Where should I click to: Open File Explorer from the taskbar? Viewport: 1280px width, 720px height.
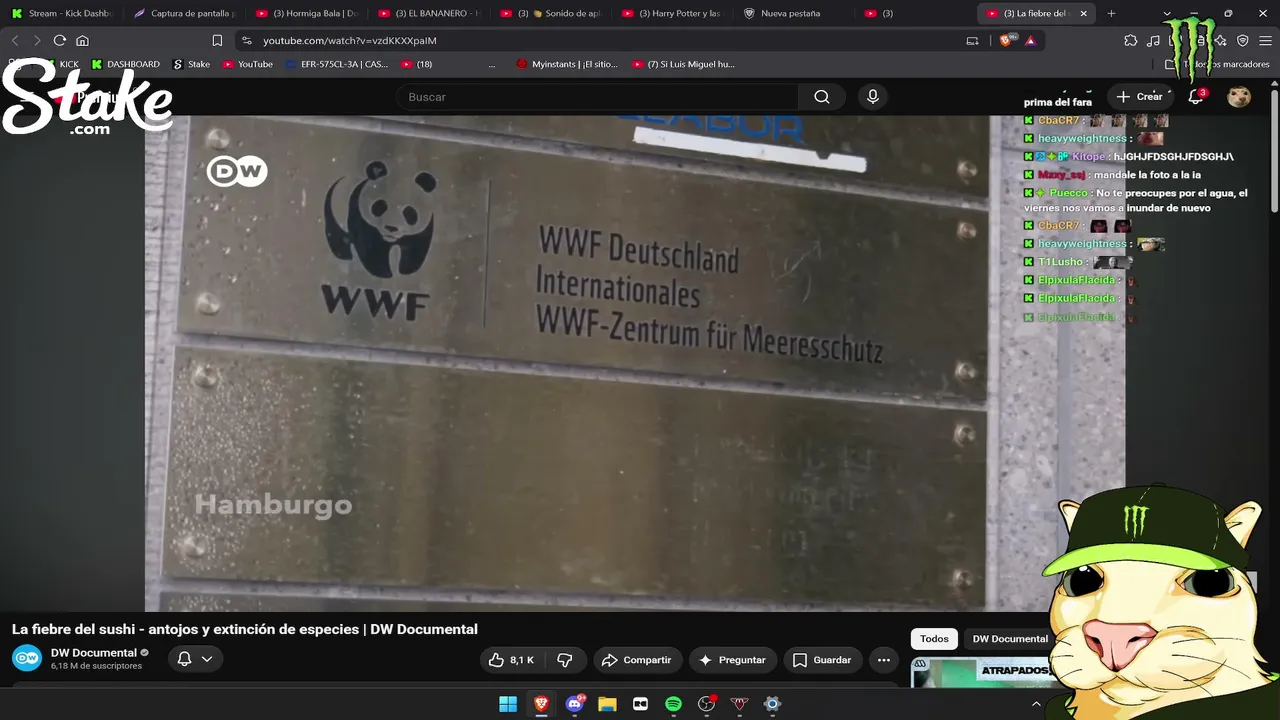coord(607,704)
